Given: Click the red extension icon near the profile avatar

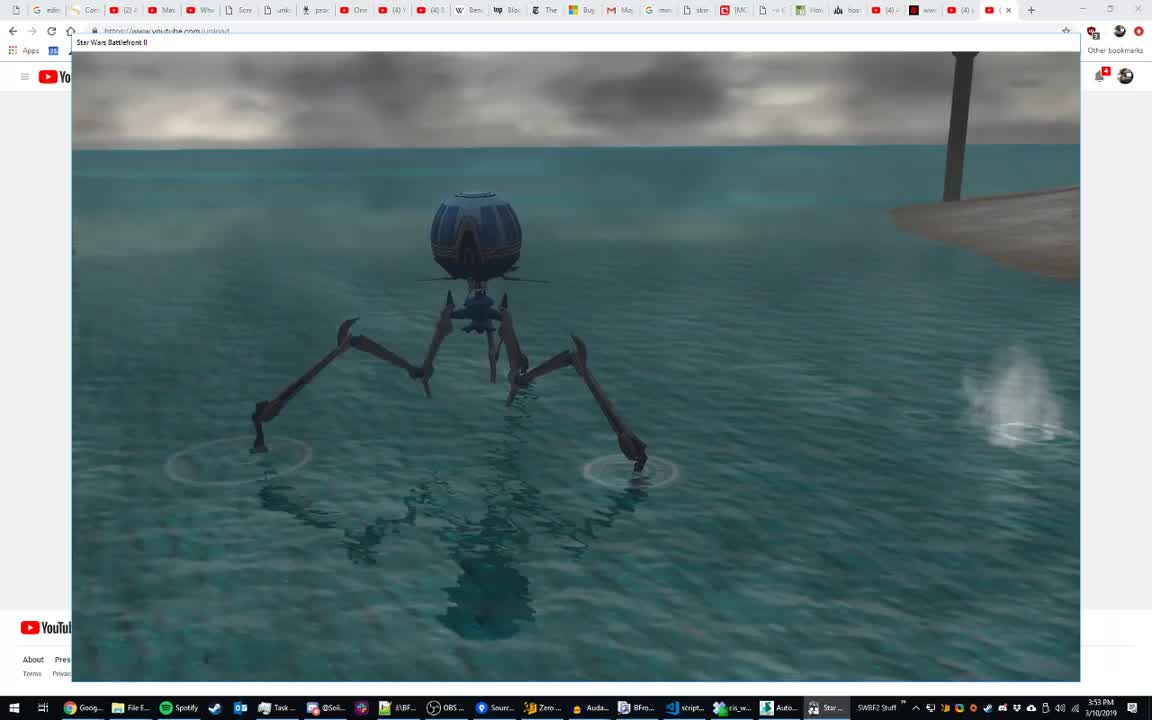Looking at the screenshot, I should [x=1139, y=31].
